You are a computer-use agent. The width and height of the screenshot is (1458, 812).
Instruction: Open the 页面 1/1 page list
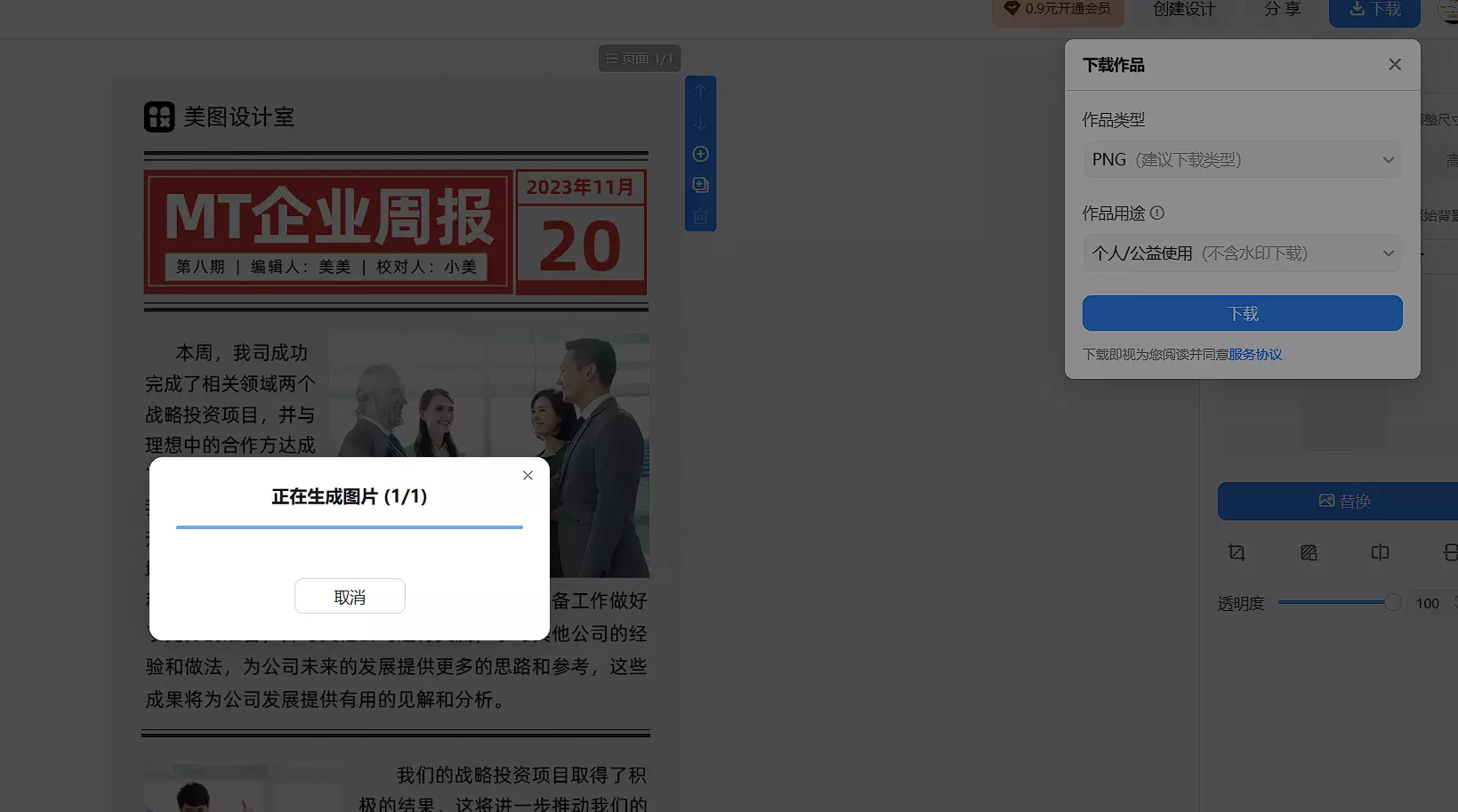(639, 59)
